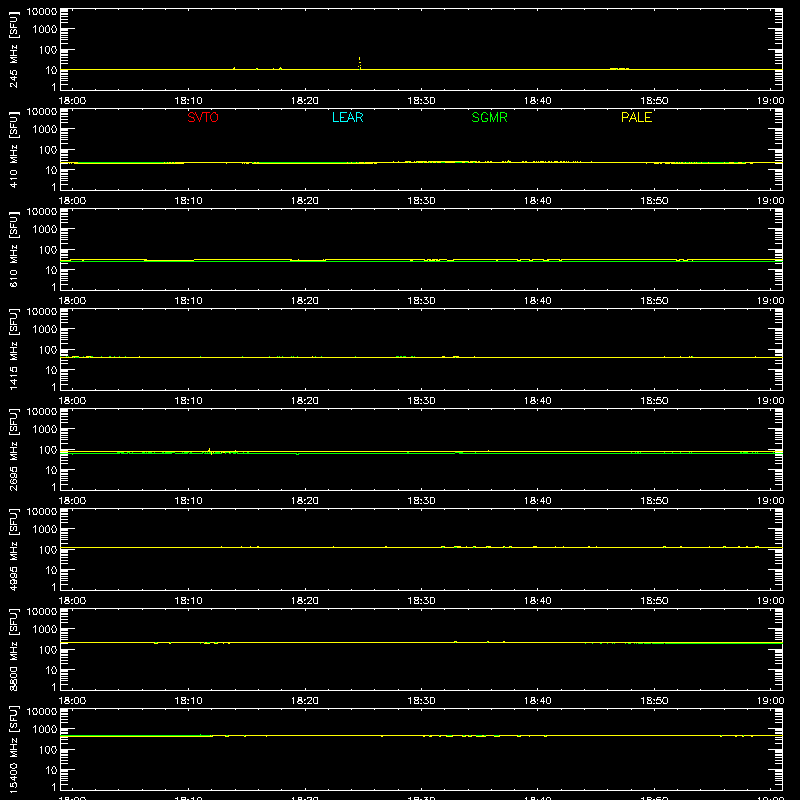800x800 pixels.
Task: Click 18:30 tick label under 245 MHz panel
Action: (421, 101)
